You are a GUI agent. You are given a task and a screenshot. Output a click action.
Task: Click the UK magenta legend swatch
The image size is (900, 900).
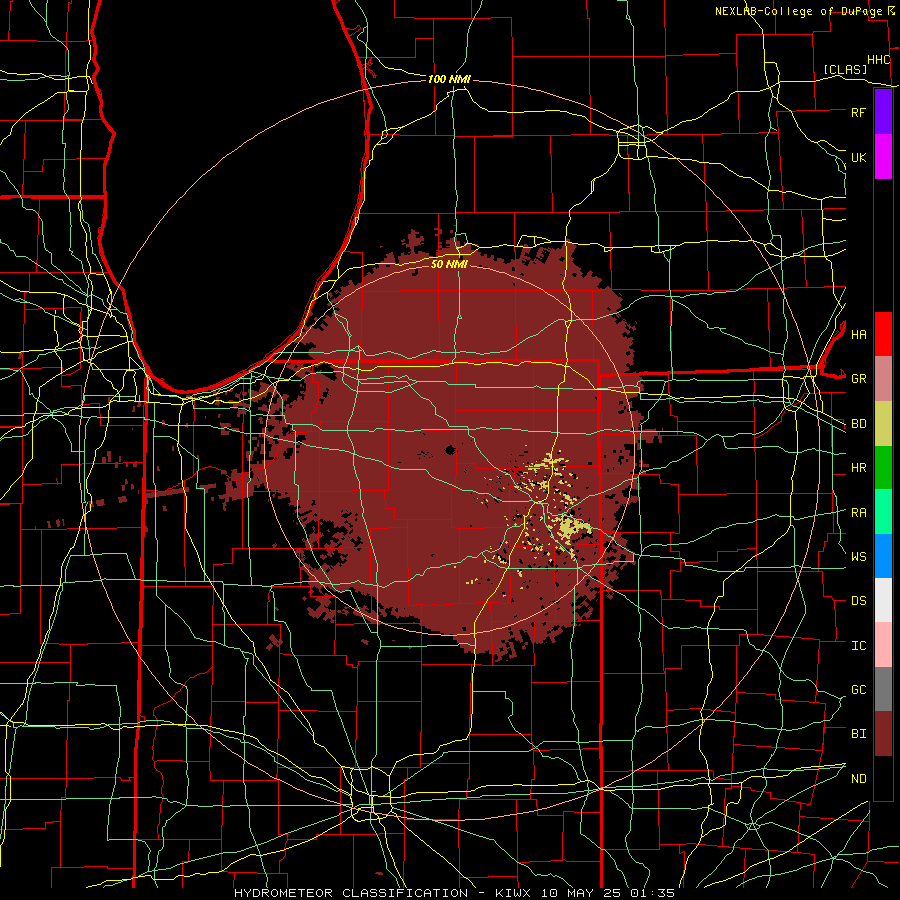883,157
